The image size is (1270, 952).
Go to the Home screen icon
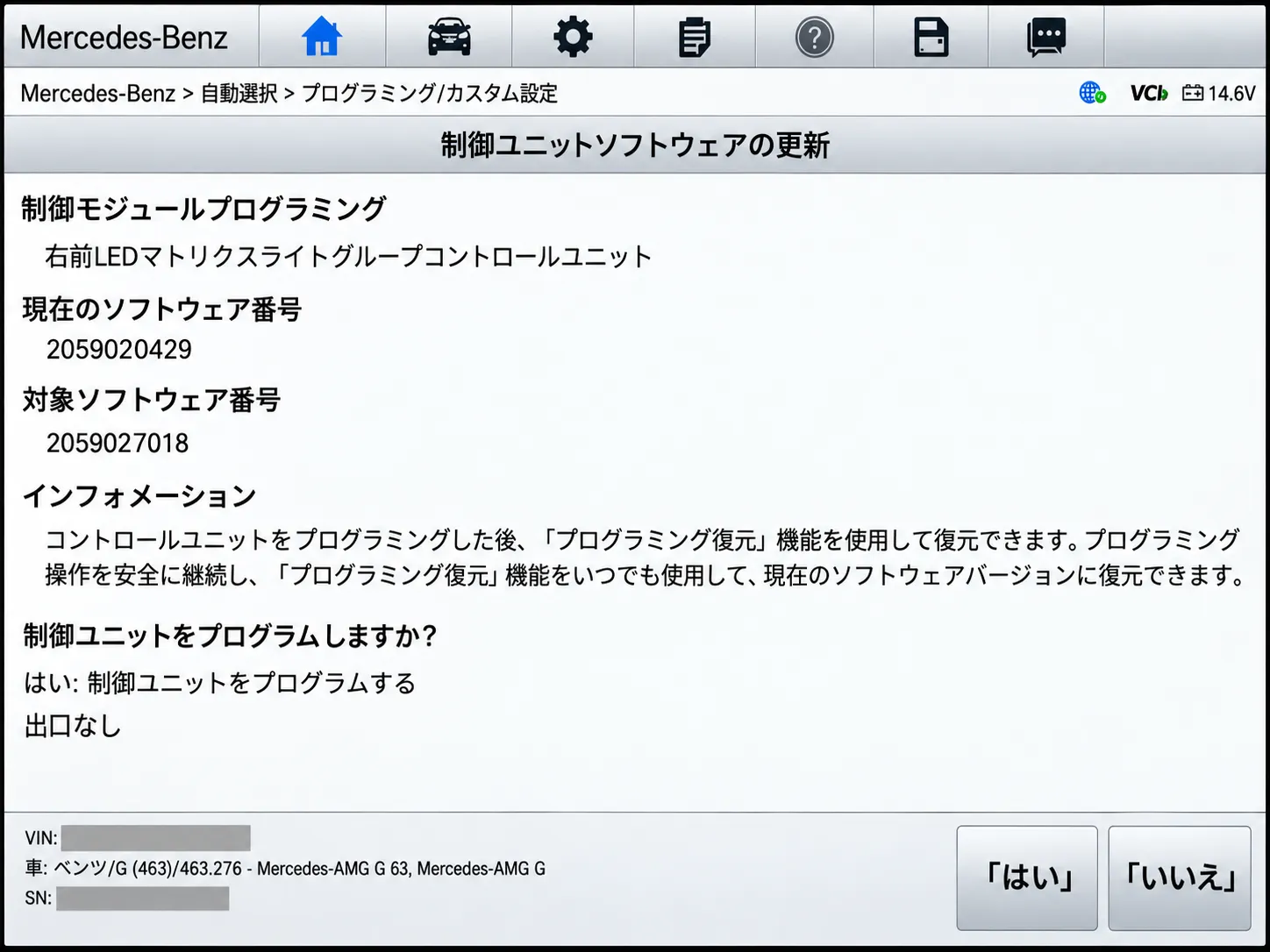[322, 37]
